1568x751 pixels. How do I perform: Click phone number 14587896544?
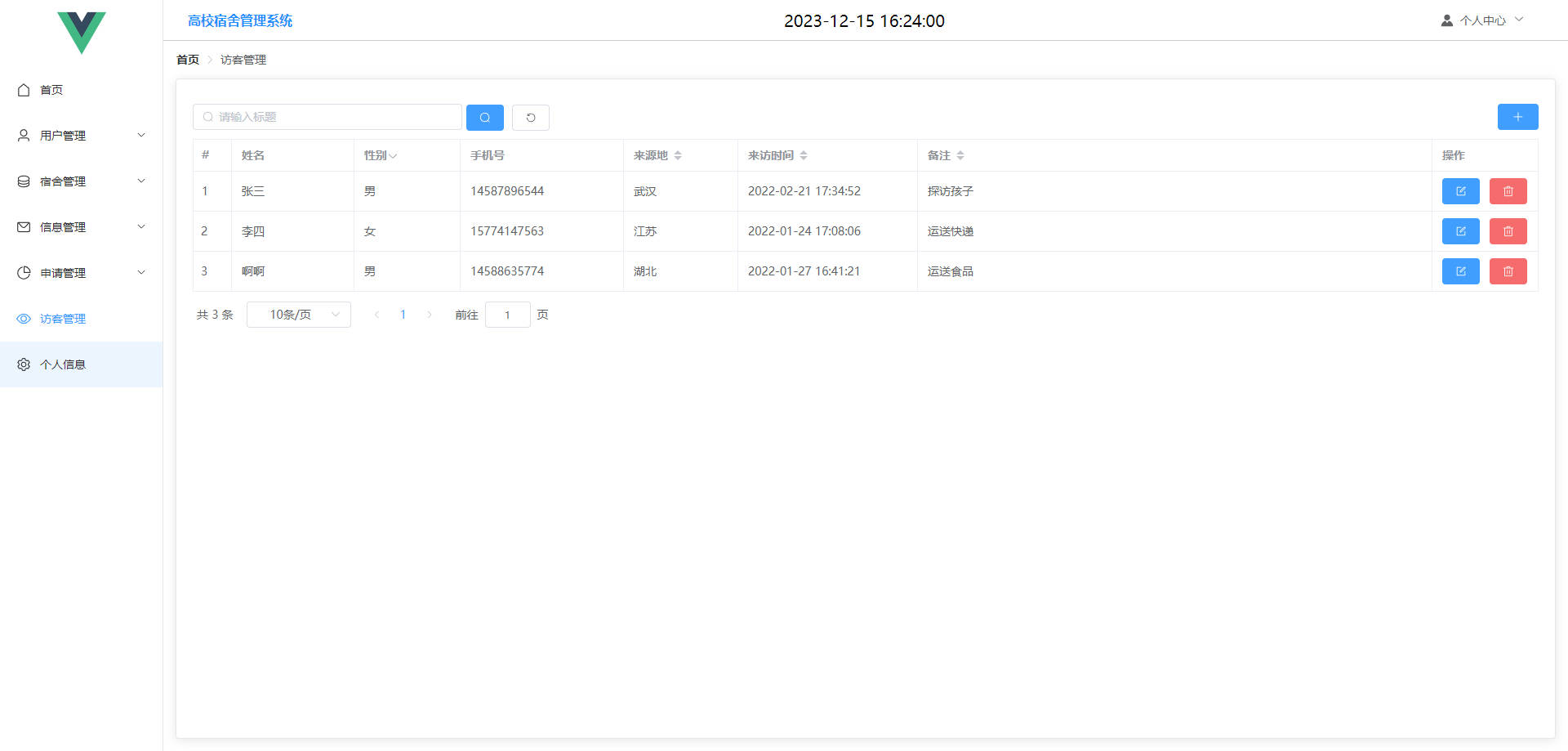pos(507,191)
